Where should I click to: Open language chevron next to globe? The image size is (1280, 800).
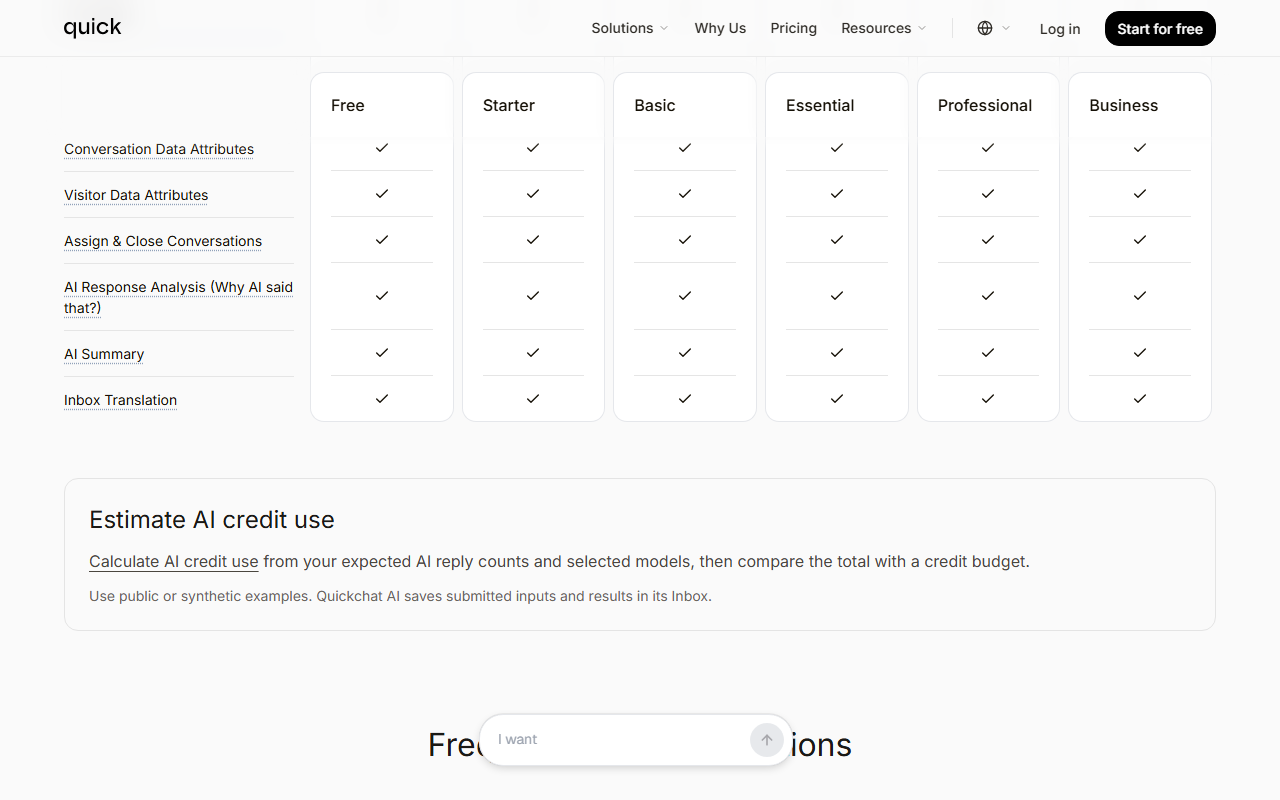coord(1006,28)
